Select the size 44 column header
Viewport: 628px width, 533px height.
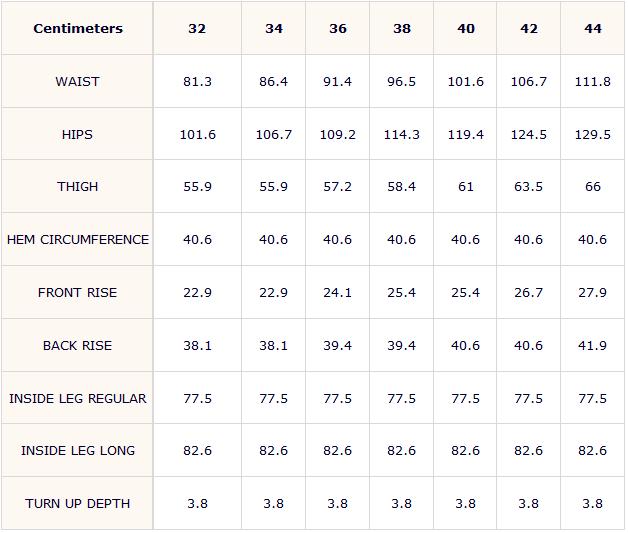(x=593, y=28)
